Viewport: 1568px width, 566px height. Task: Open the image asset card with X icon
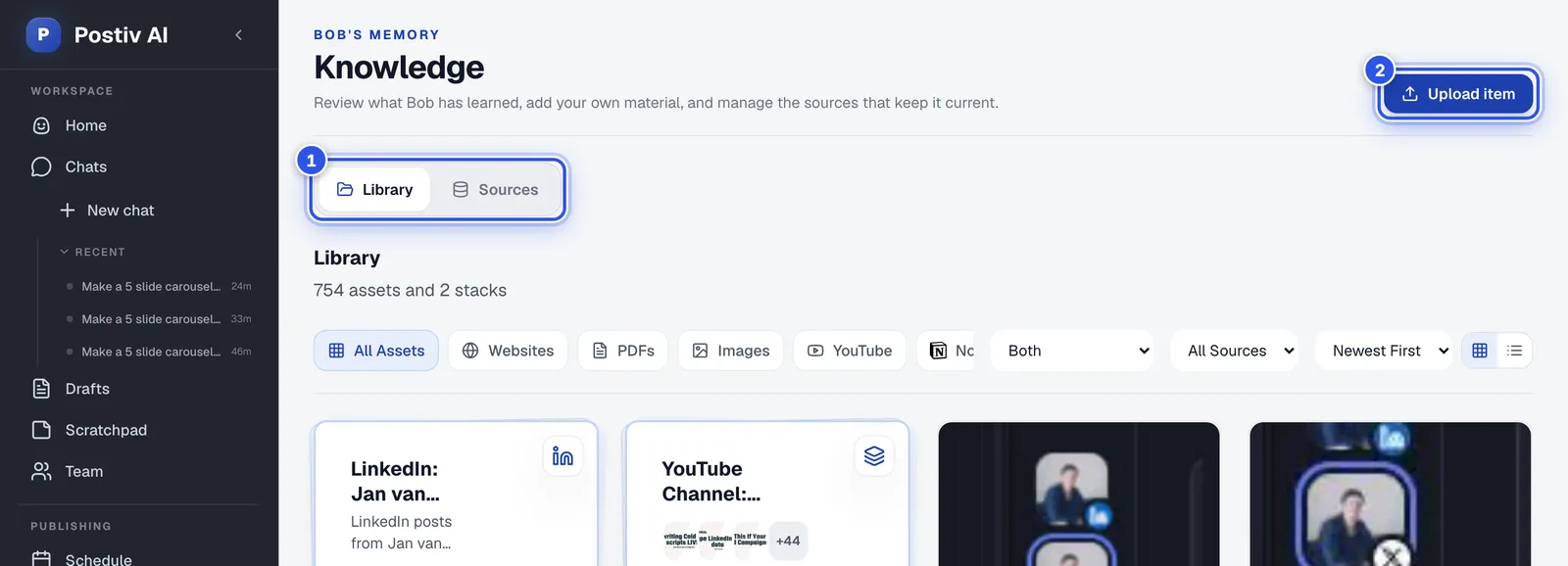(1391, 495)
